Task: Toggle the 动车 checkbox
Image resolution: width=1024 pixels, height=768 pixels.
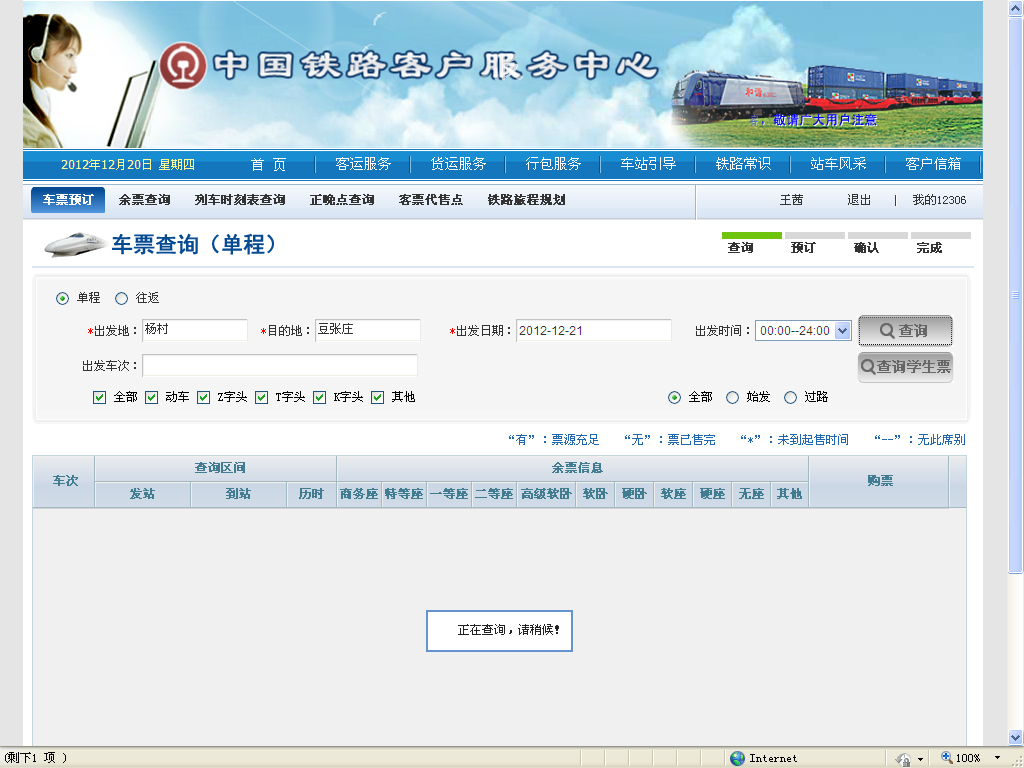Action: (x=152, y=397)
